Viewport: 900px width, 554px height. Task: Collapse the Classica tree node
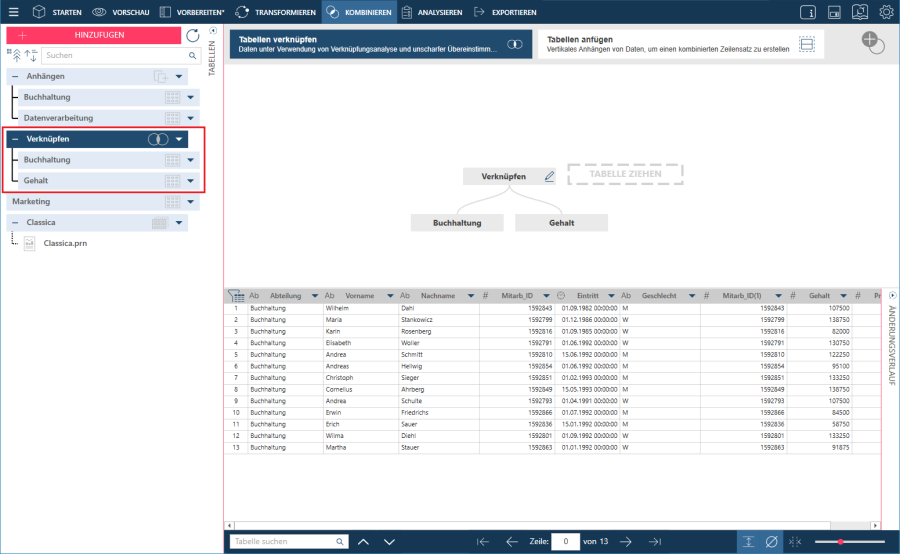point(15,223)
